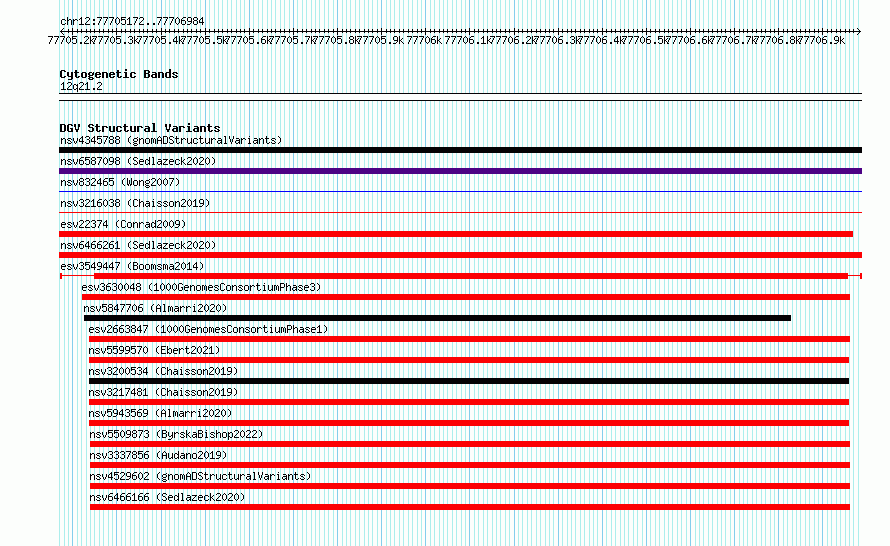Screen dimensions: 890x546
Task: Click the thin red line of nsv3216038
Action: coord(460,213)
